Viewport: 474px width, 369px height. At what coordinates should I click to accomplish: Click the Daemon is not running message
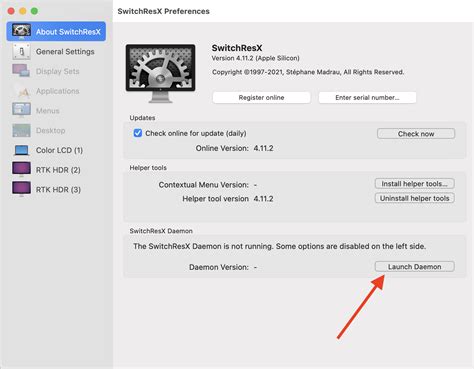279,246
